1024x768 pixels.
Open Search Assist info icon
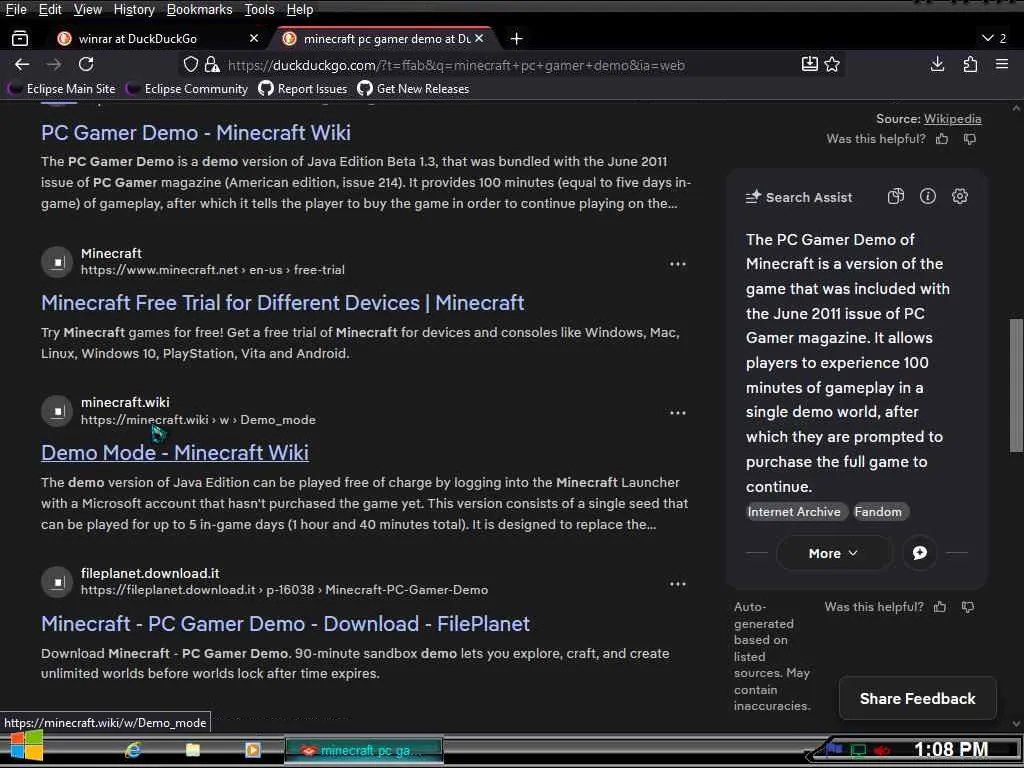(927, 197)
